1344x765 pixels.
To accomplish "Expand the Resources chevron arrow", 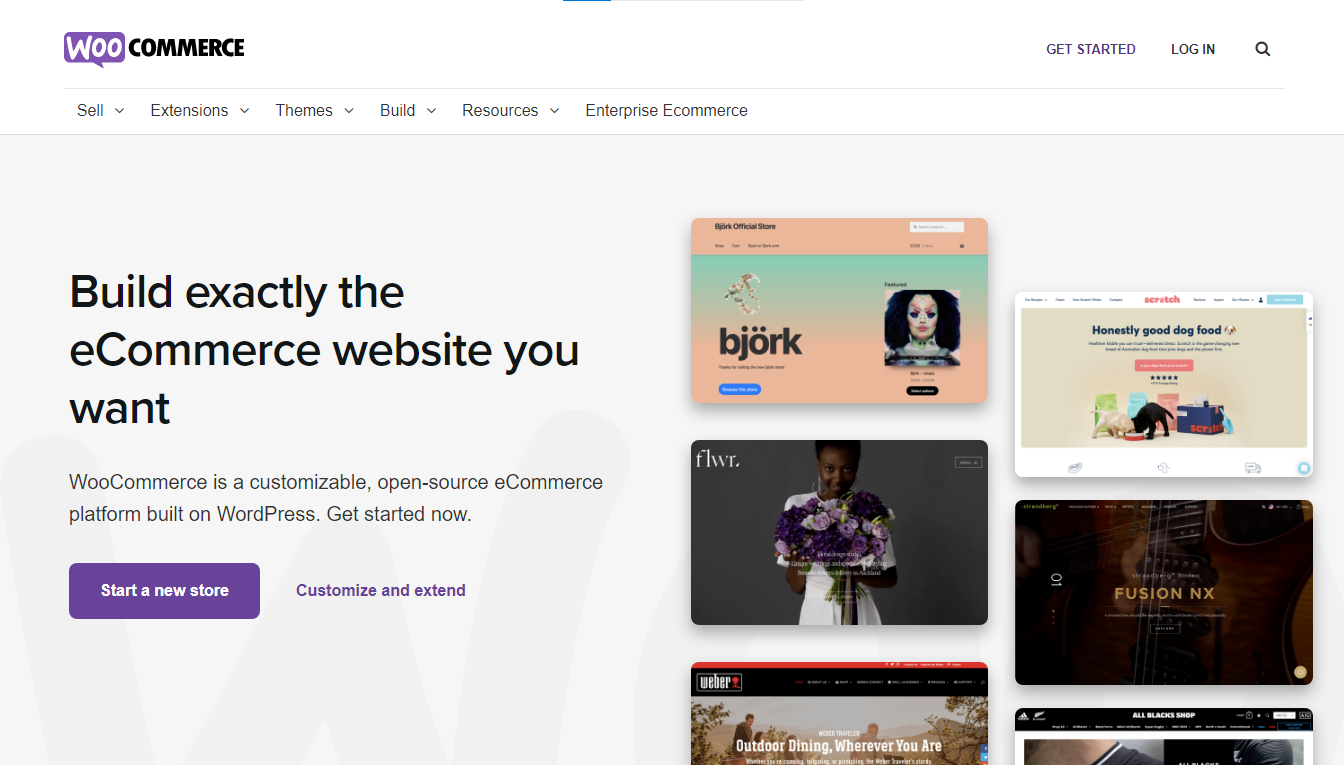I will tap(554, 111).
